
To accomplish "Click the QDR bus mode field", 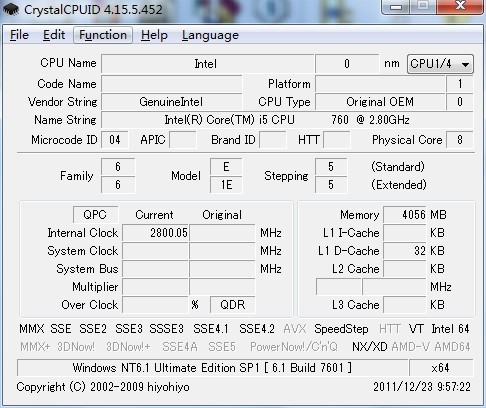I will [x=233, y=305].
